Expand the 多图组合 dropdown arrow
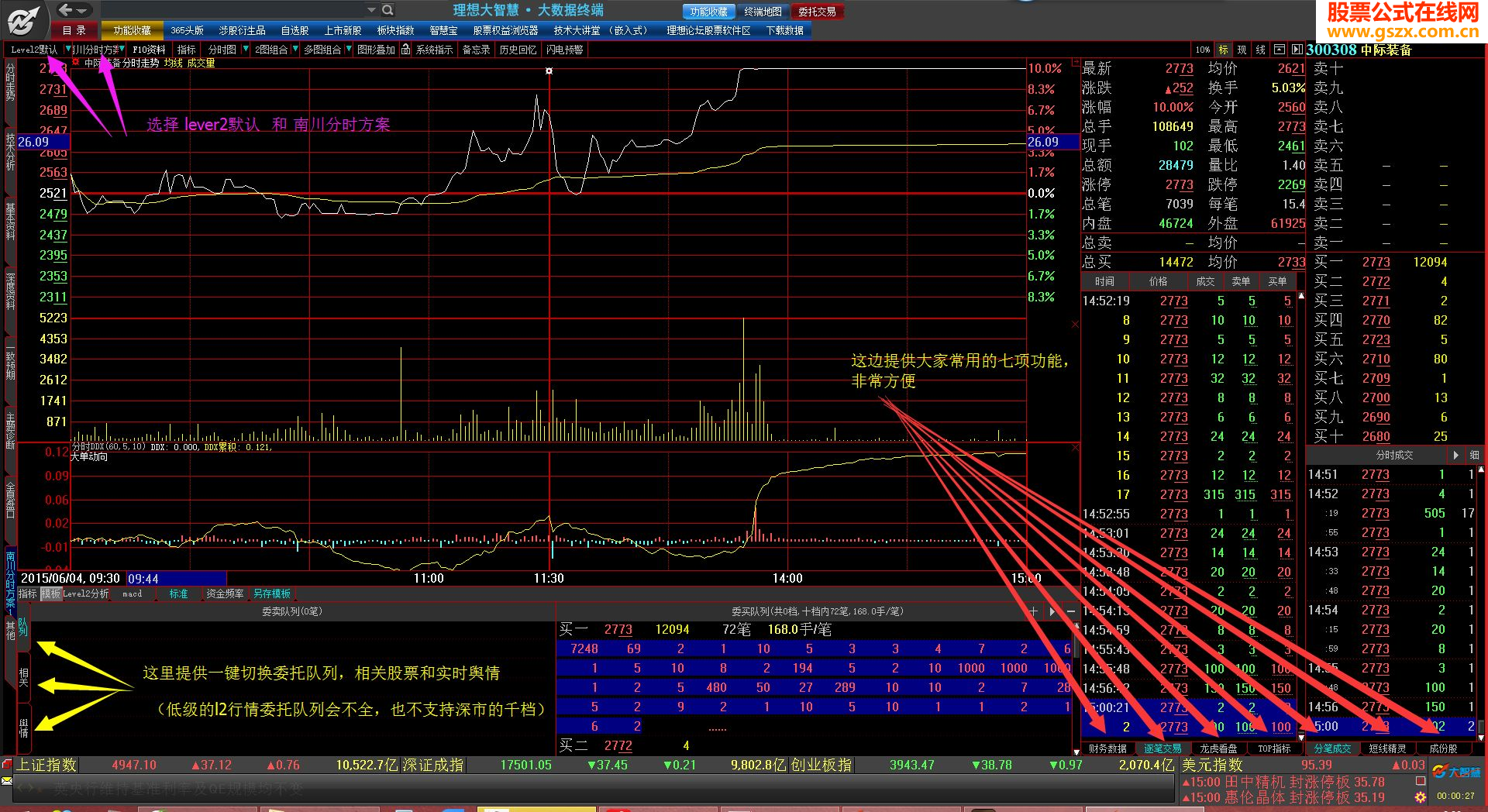Screen dimensions: 1488x812 (x=349, y=49)
